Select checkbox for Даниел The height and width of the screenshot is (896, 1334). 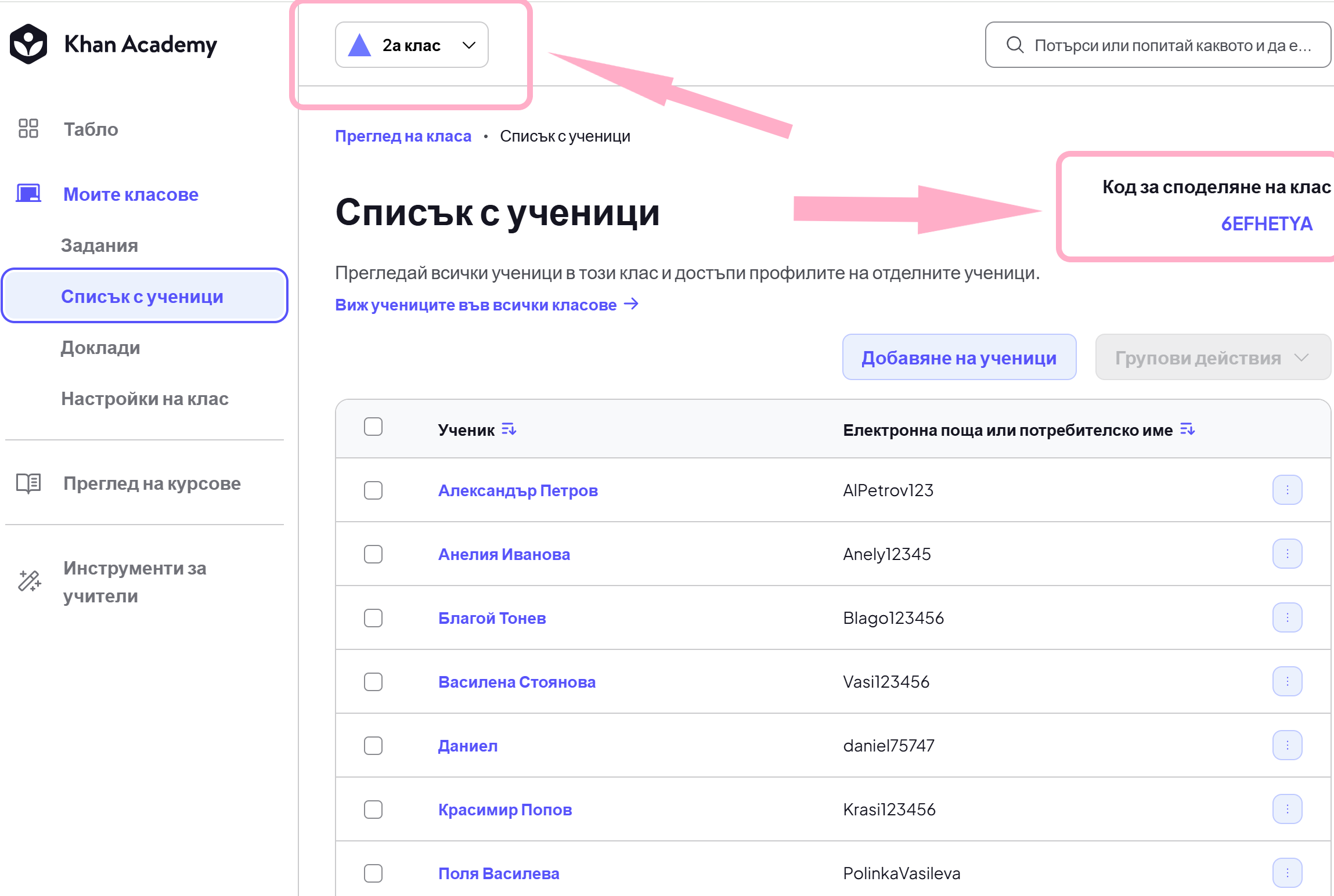373,746
